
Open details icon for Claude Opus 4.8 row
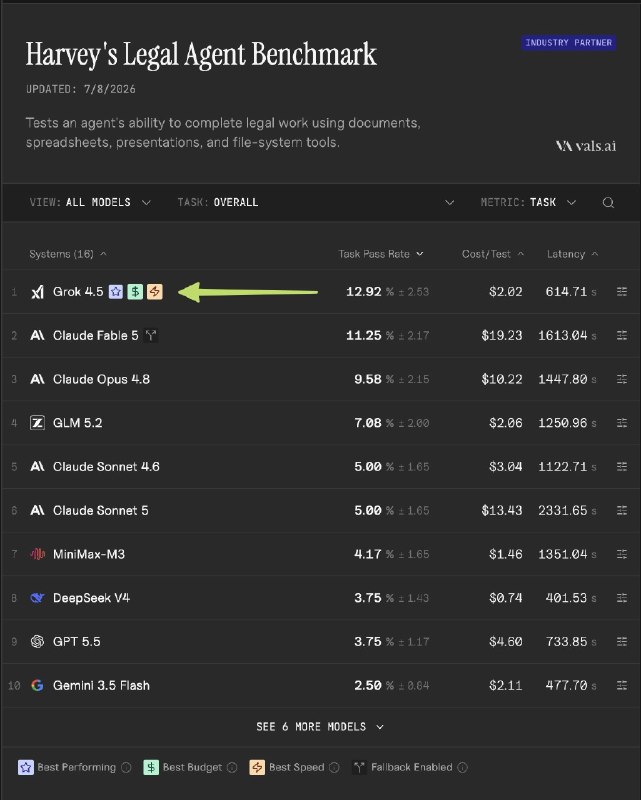pos(622,379)
